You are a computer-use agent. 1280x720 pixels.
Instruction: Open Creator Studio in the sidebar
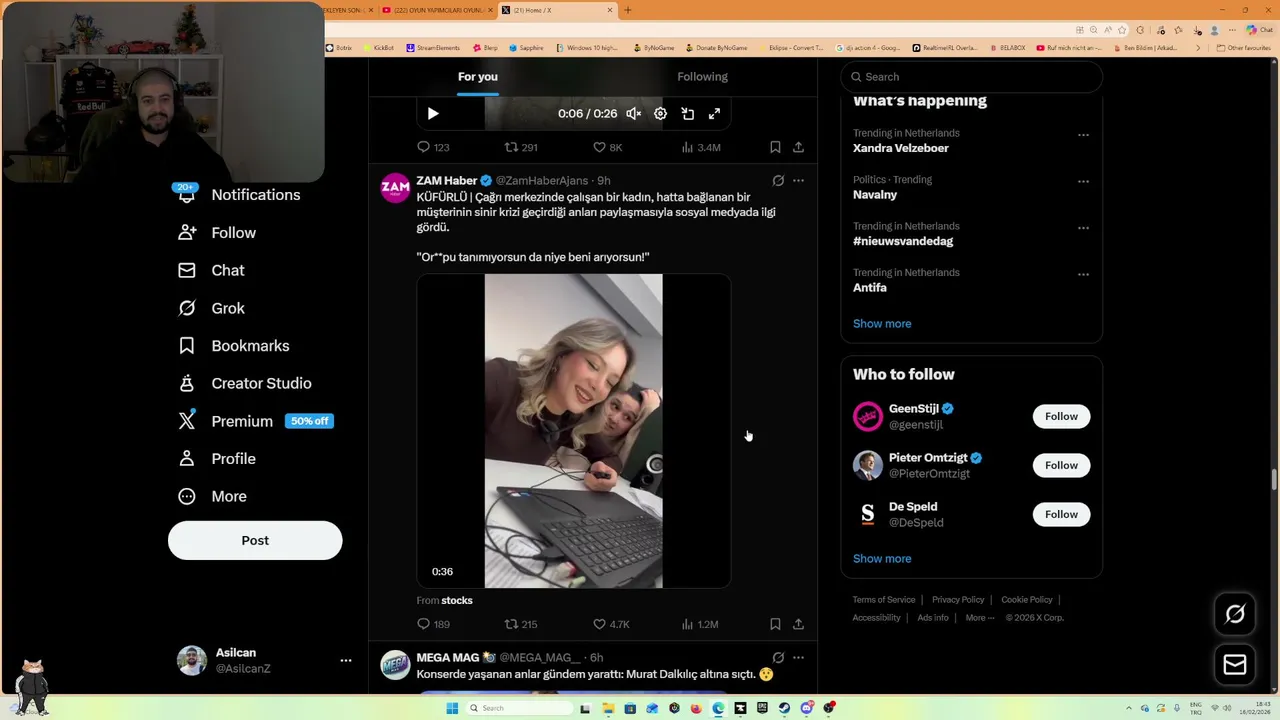(x=245, y=383)
